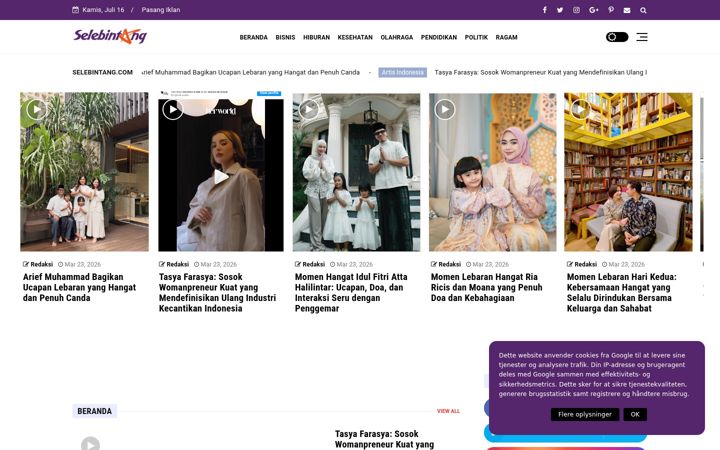The width and height of the screenshot is (720, 450).
Task: Play the Arief Muhammad video icon
Action: 36,109
